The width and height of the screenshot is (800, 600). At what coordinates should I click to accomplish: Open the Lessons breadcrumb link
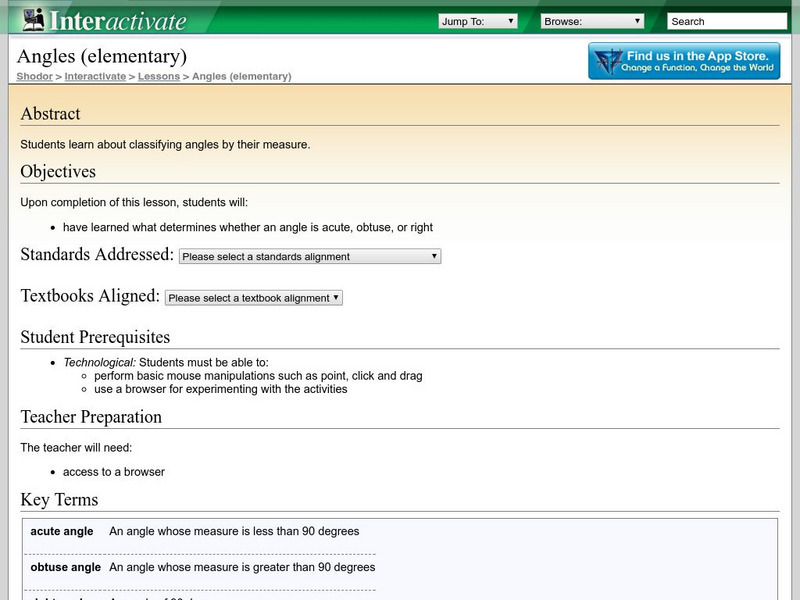click(159, 76)
